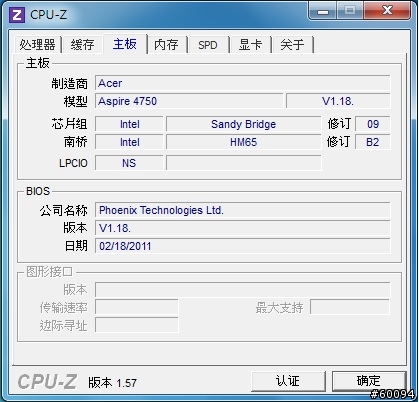The width and height of the screenshot is (419, 402).
Task: Click the 版本 1.57 text at bottom
Action: tap(112, 383)
